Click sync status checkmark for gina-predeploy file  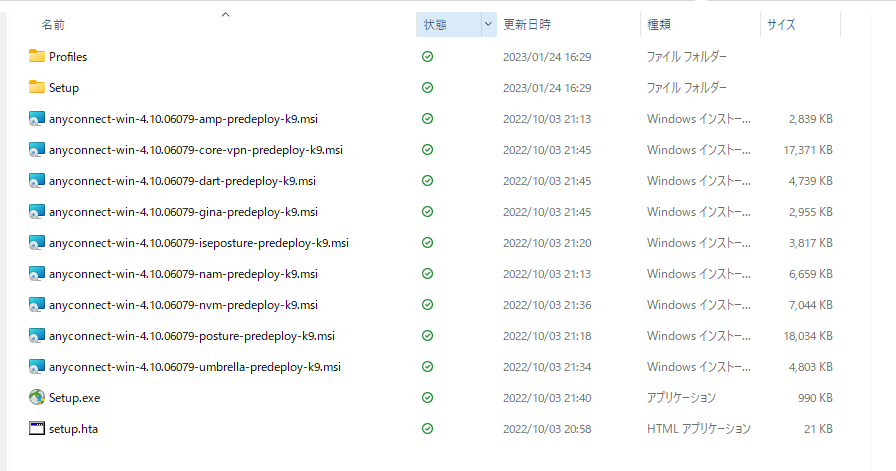coord(427,211)
